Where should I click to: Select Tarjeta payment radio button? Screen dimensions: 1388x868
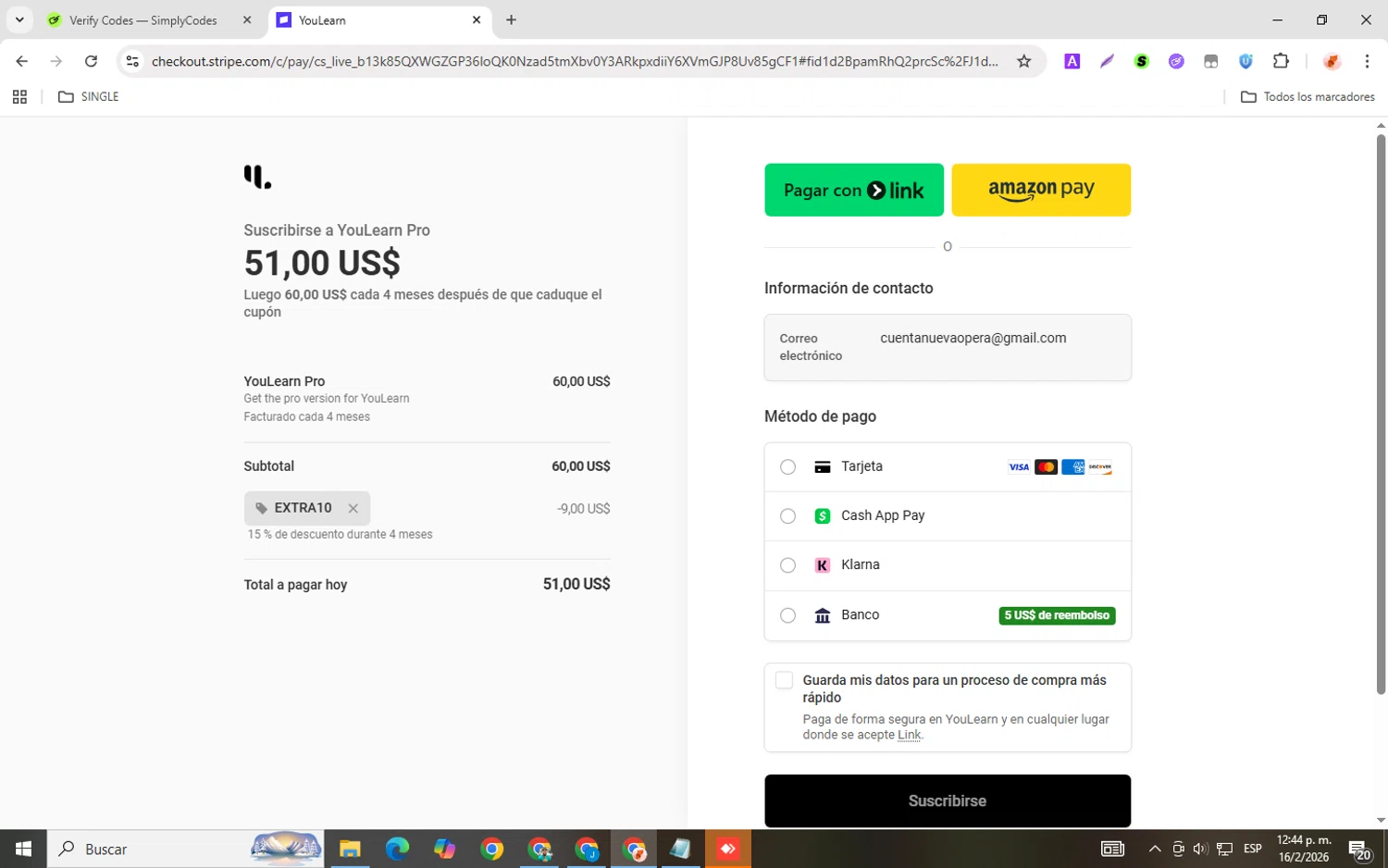787,467
